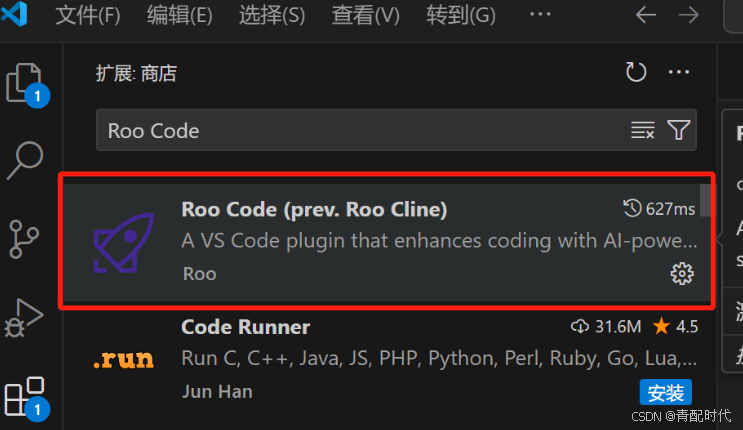Screen dimensions: 743x430
Task: Show more menu bar items
Action: (540, 14)
